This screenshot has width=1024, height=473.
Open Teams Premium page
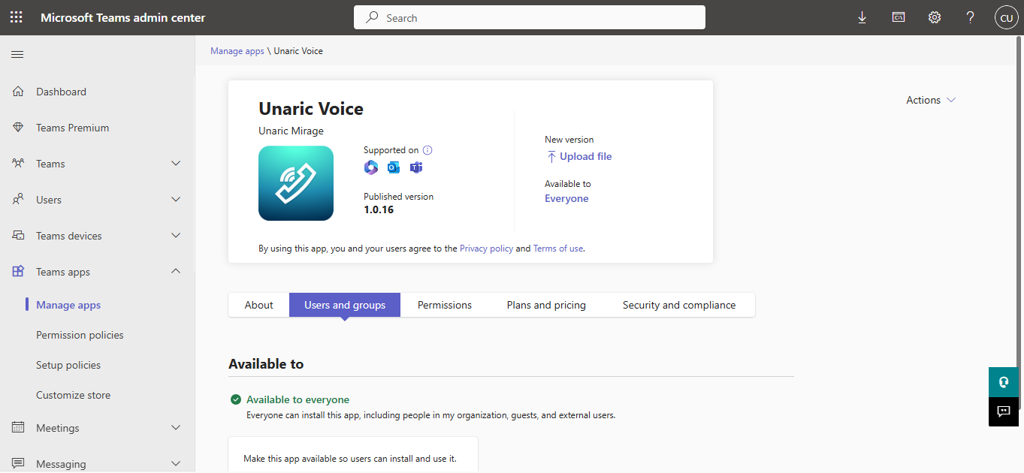coord(72,127)
